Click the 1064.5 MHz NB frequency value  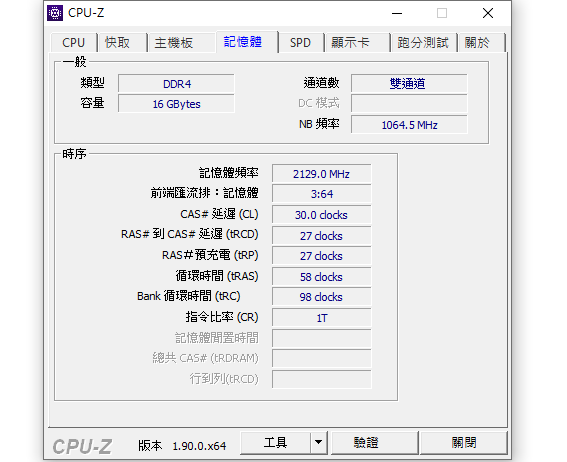click(x=409, y=125)
